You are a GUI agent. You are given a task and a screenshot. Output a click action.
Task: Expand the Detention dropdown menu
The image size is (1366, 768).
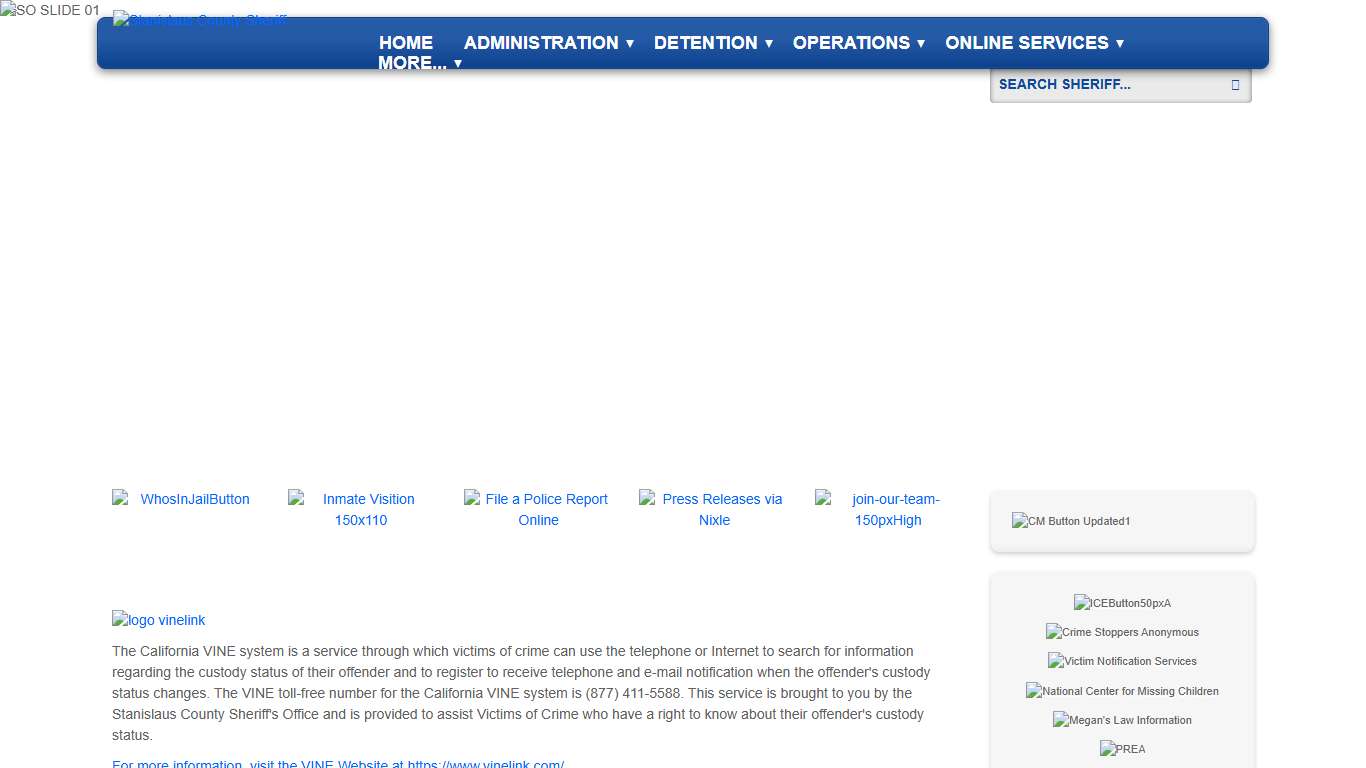point(712,43)
